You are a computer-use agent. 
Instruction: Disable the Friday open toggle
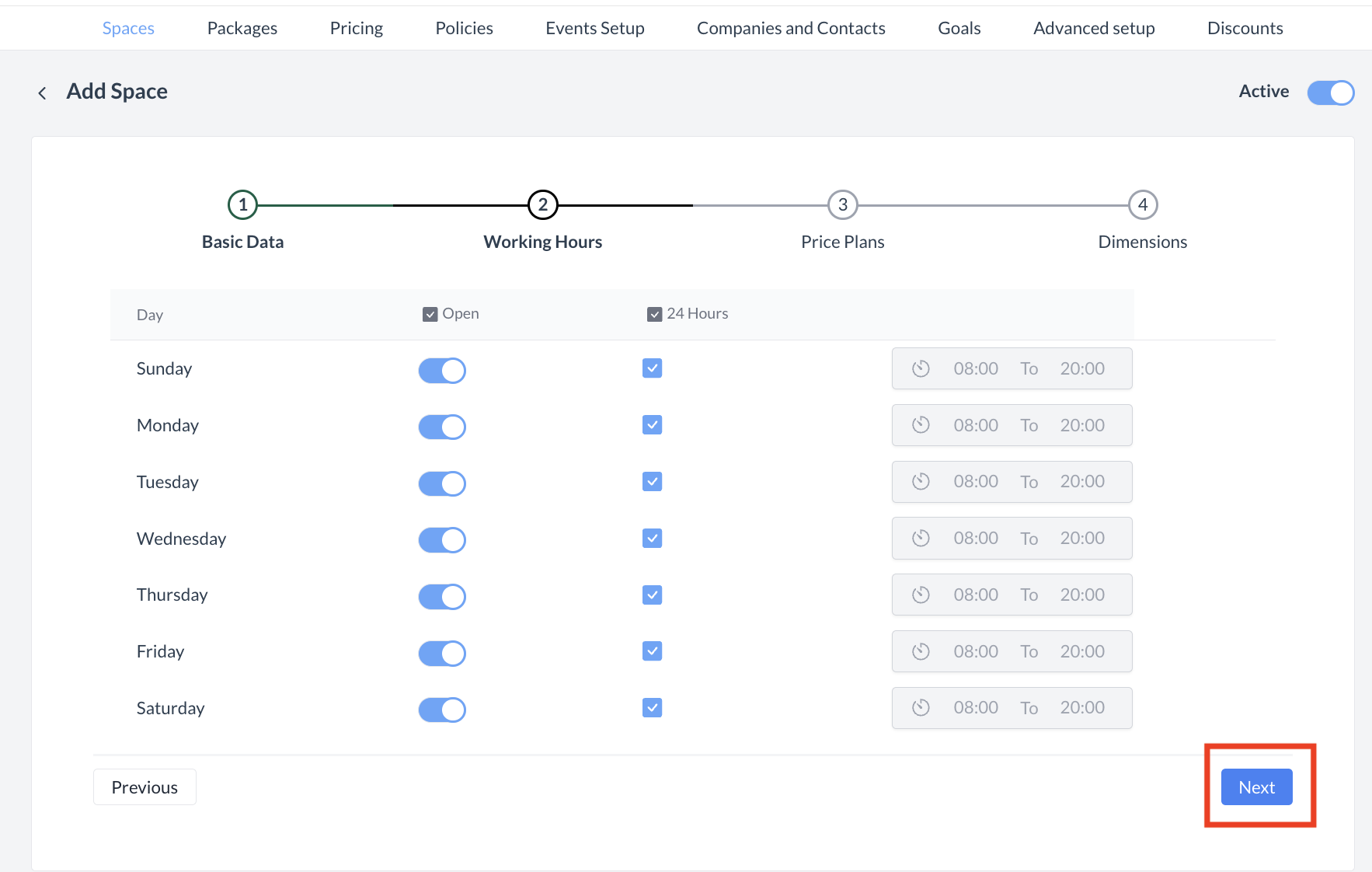(x=442, y=653)
